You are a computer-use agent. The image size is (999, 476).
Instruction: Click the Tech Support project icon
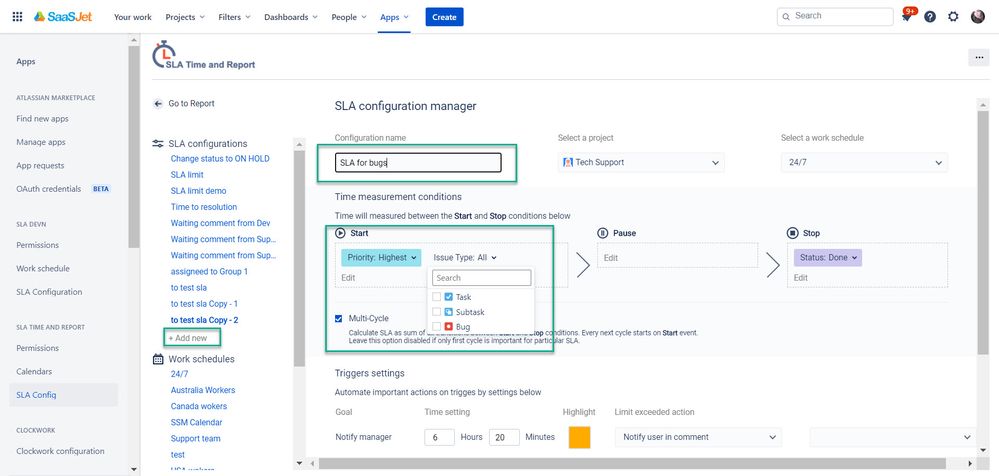[568, 162]
